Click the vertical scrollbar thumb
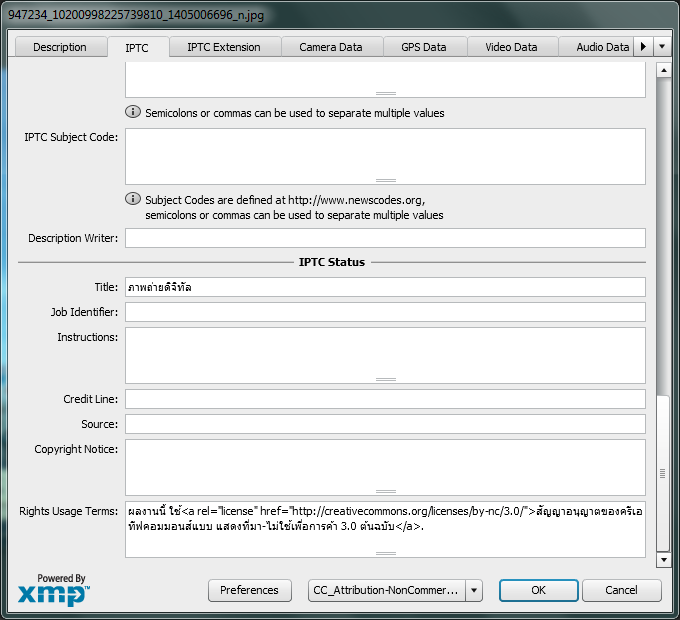This screenshot has width=680, height=620. pos(663,473)
